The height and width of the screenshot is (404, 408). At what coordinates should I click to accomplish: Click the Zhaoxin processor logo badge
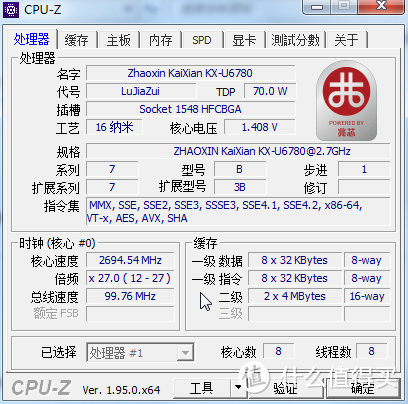(x=346, y=101)
